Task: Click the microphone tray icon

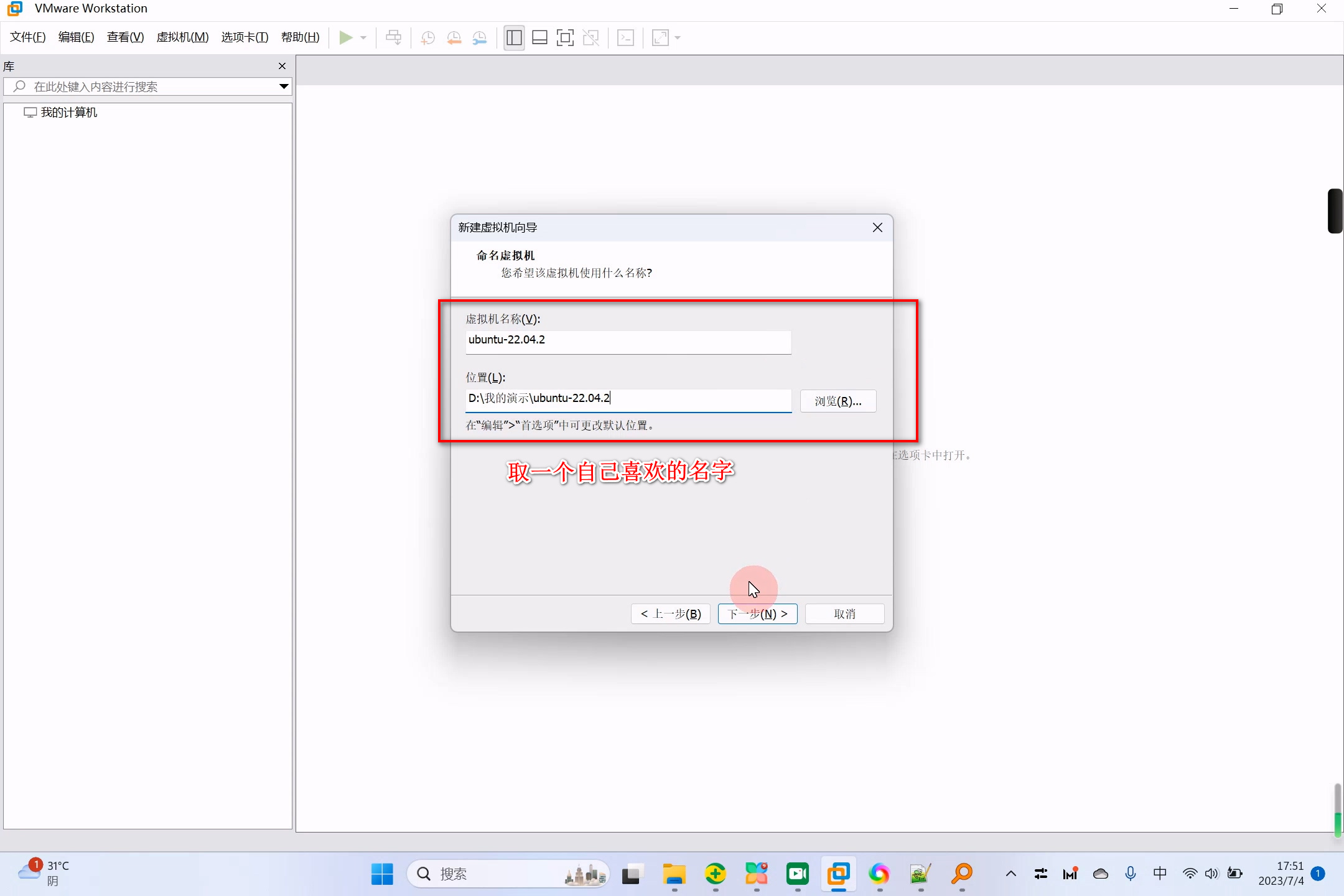Action: pyautogui.click(x=1131, y=874)
